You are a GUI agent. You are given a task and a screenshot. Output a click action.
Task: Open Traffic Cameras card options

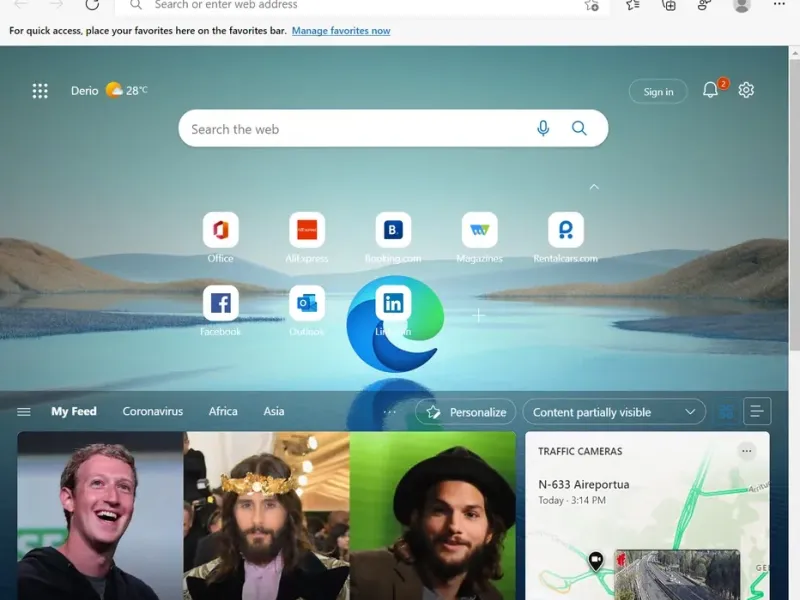pyautogui.click(x=746, y=451)
